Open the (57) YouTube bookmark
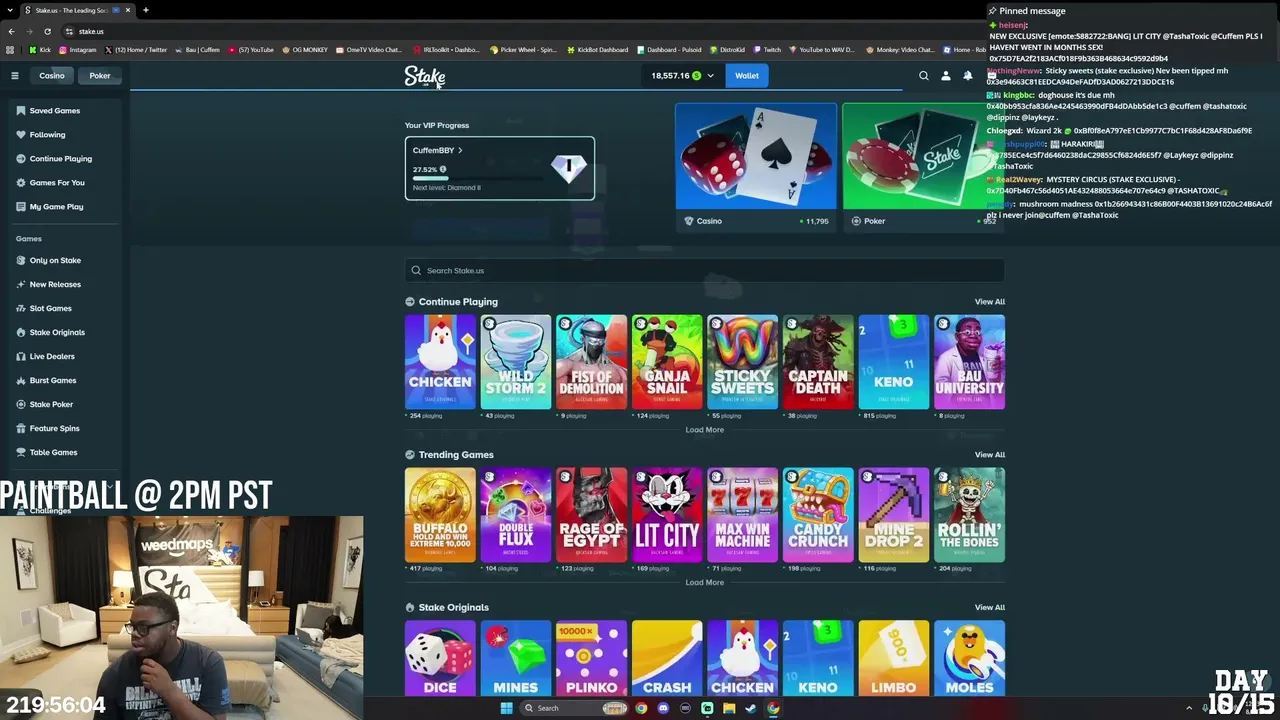Screen dimensions: 1280x720 pyautogui.click(x=251, y=50)
